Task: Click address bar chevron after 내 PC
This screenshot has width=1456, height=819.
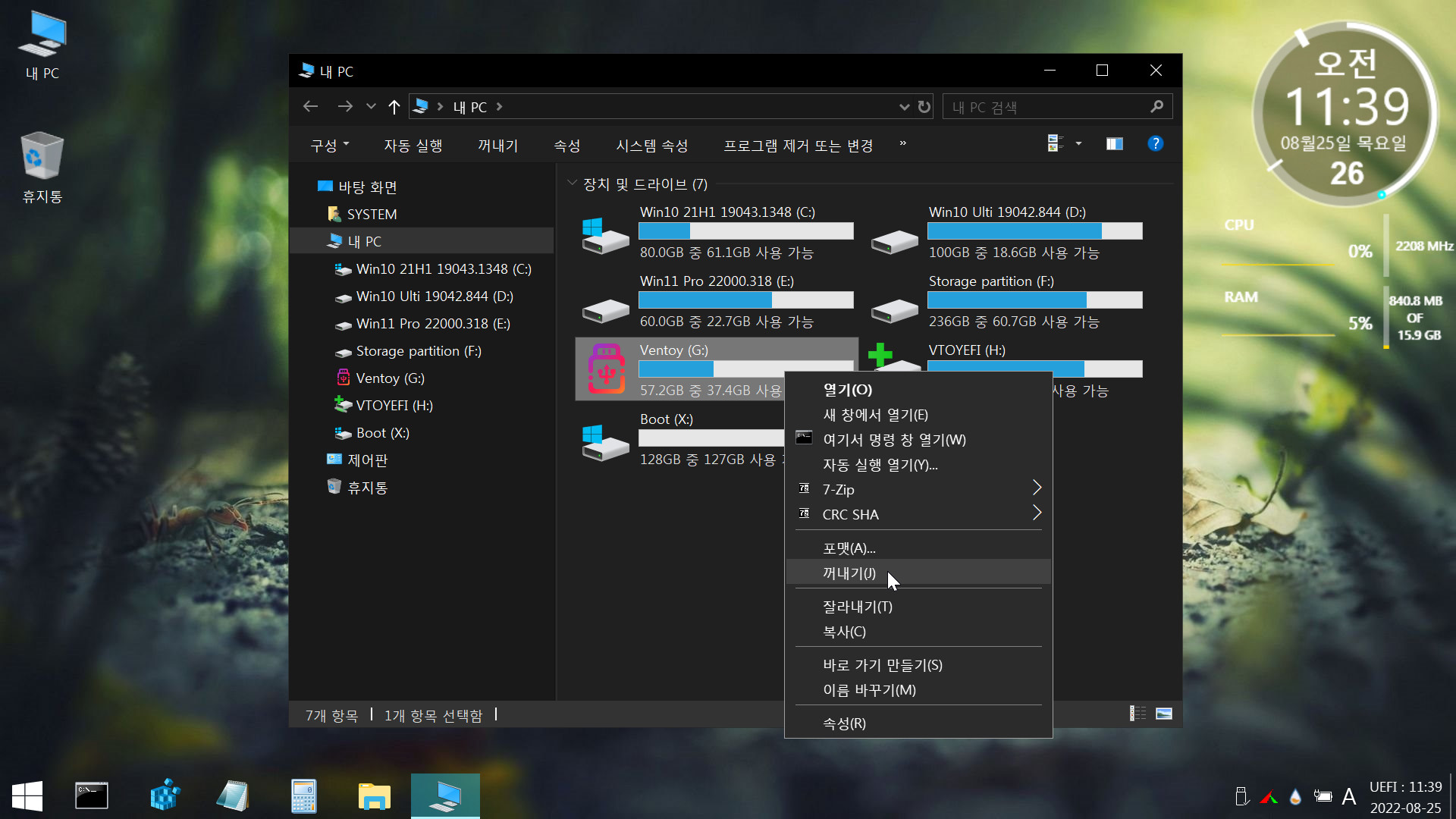Action: (x=499, y=107)
